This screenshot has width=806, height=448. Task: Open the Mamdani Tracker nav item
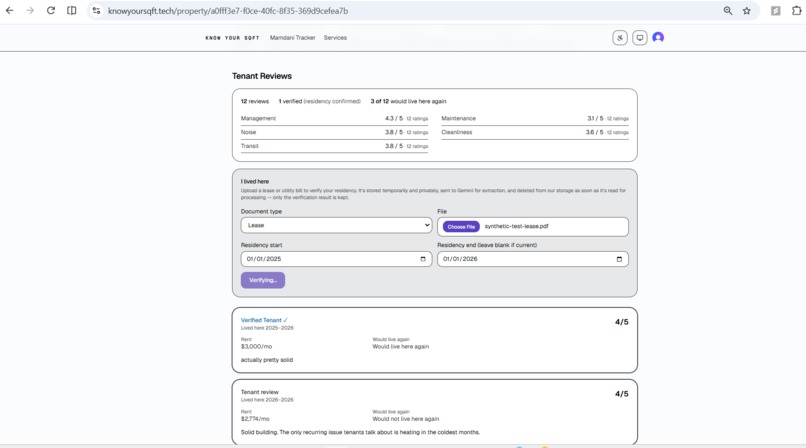tap(292, 38)
